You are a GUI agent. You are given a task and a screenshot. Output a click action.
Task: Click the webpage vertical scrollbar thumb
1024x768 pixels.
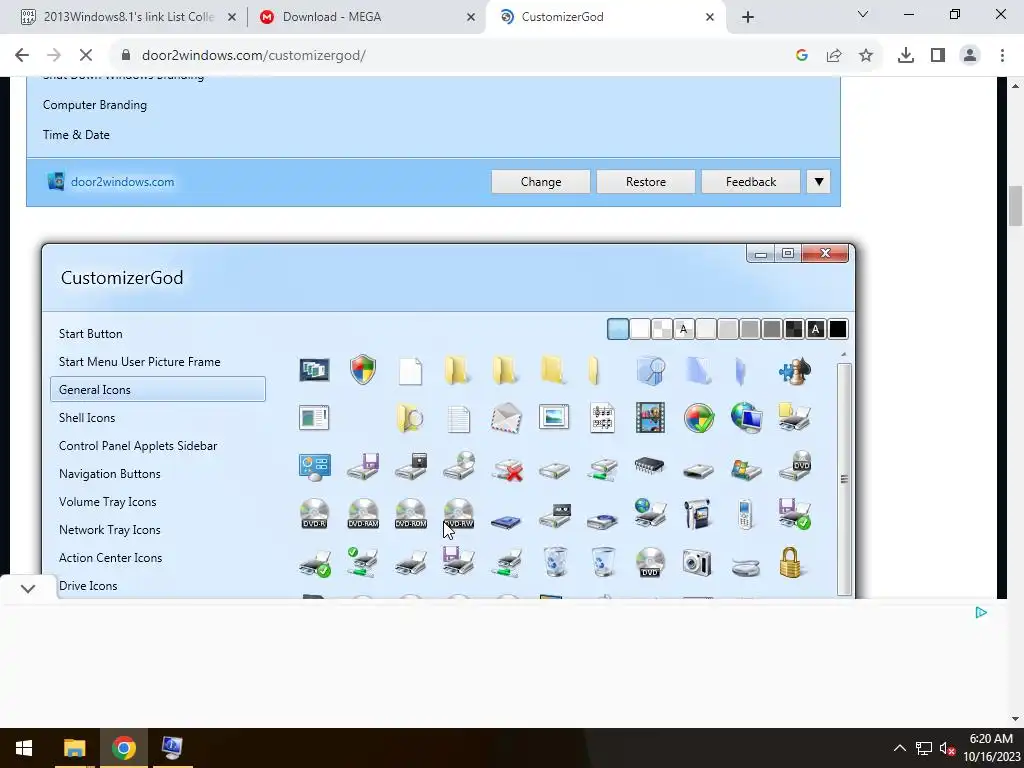point(1015,206)
